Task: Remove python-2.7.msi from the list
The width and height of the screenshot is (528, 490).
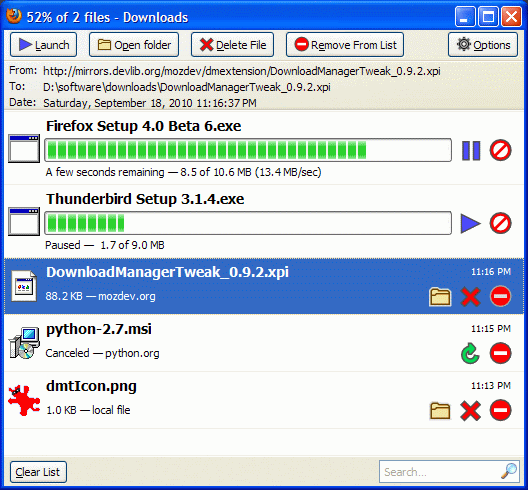Action: click(x=500, y=353)
